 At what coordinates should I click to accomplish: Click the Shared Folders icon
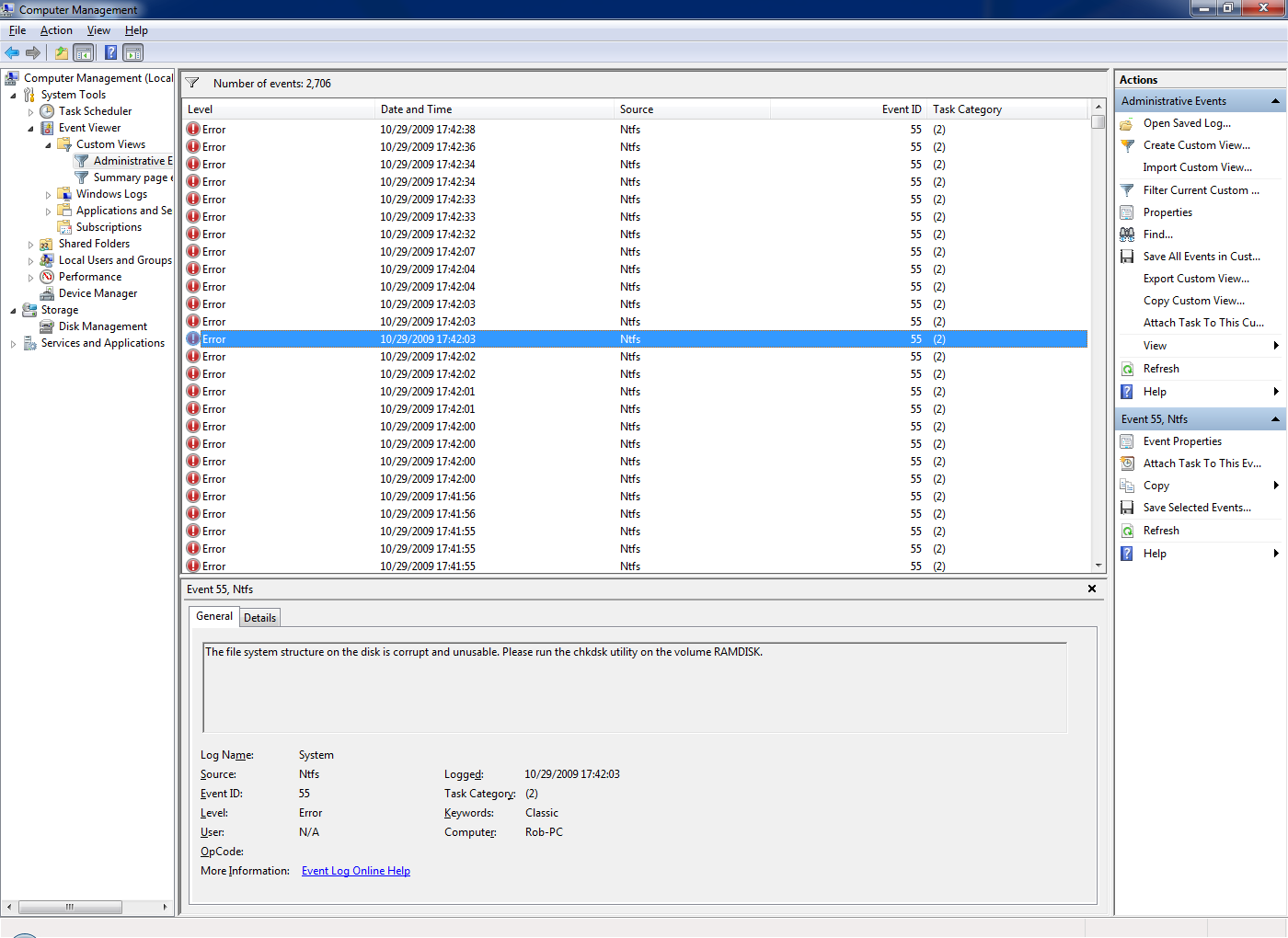[x=47, y=244]
